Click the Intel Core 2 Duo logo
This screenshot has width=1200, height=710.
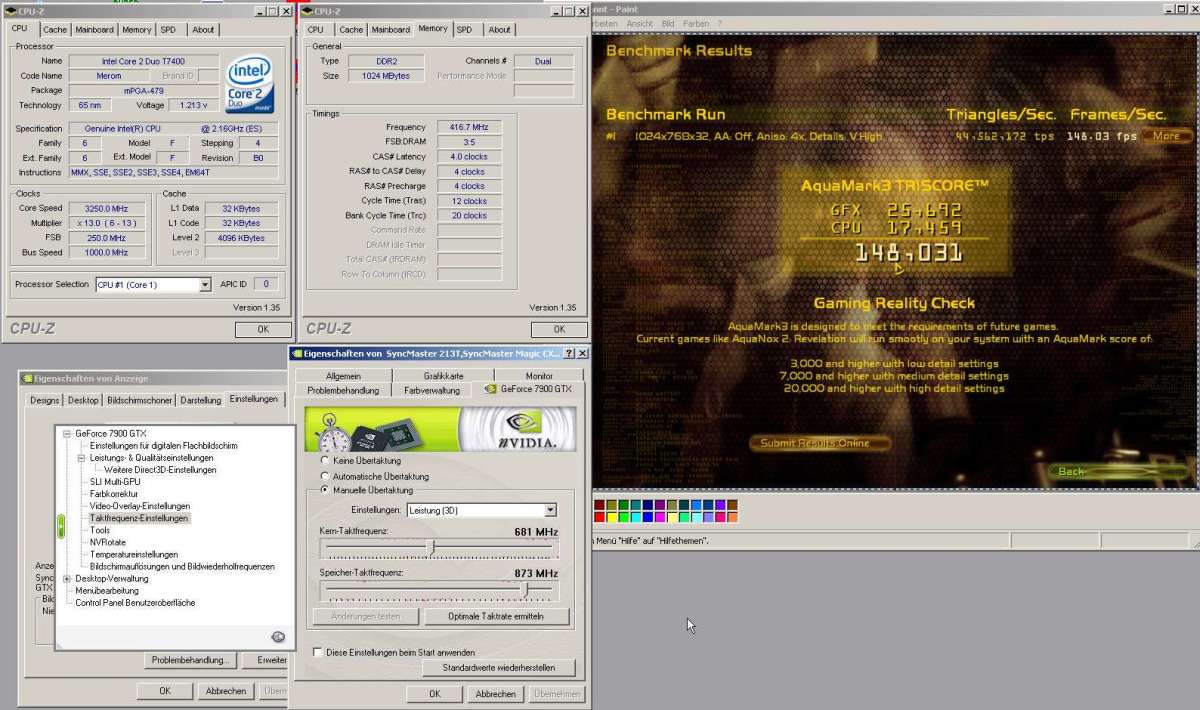click(250, 84)
